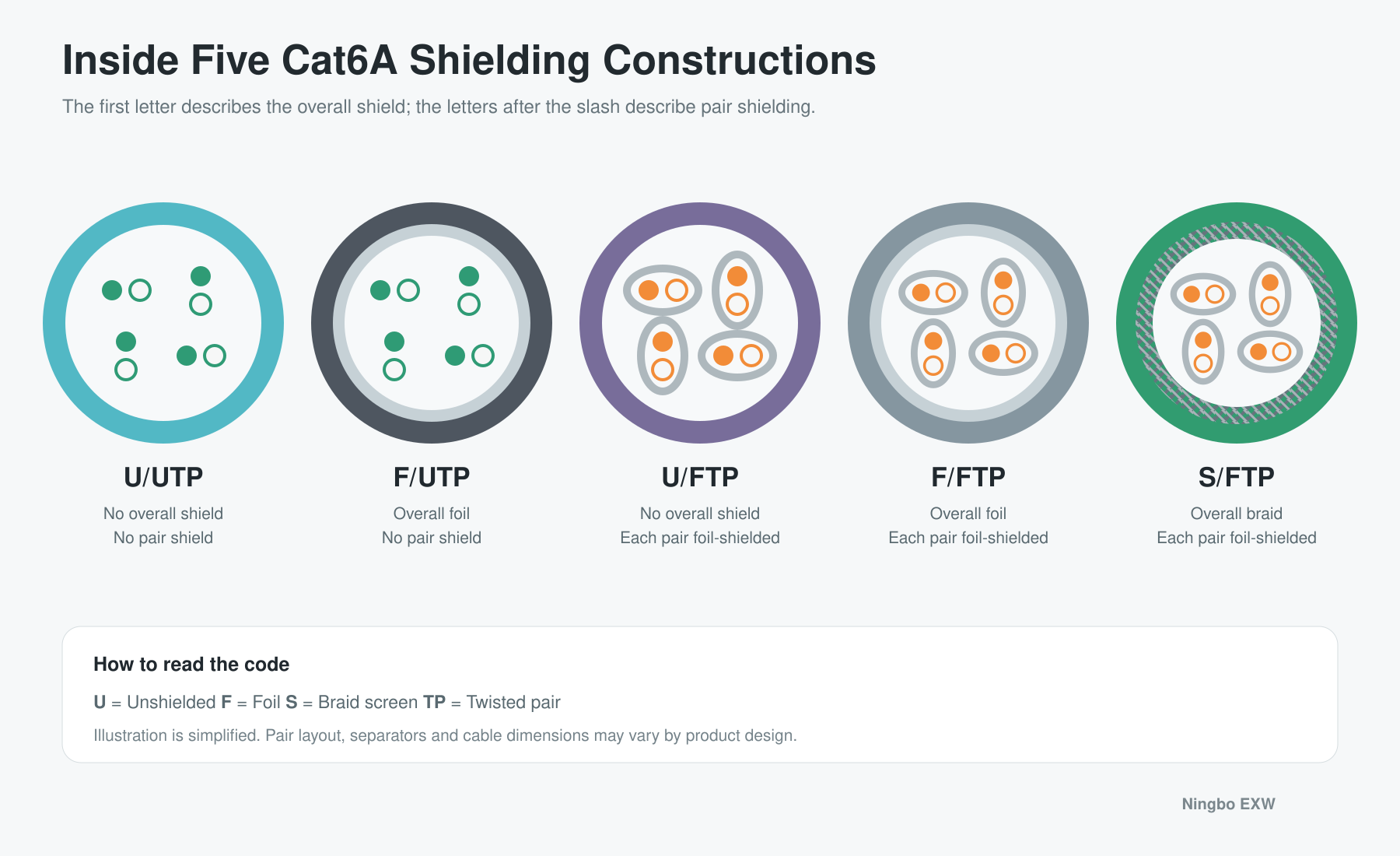Click the 'How to read the code' heading
Screen dimensions: 1400x856
pos(191,664)
